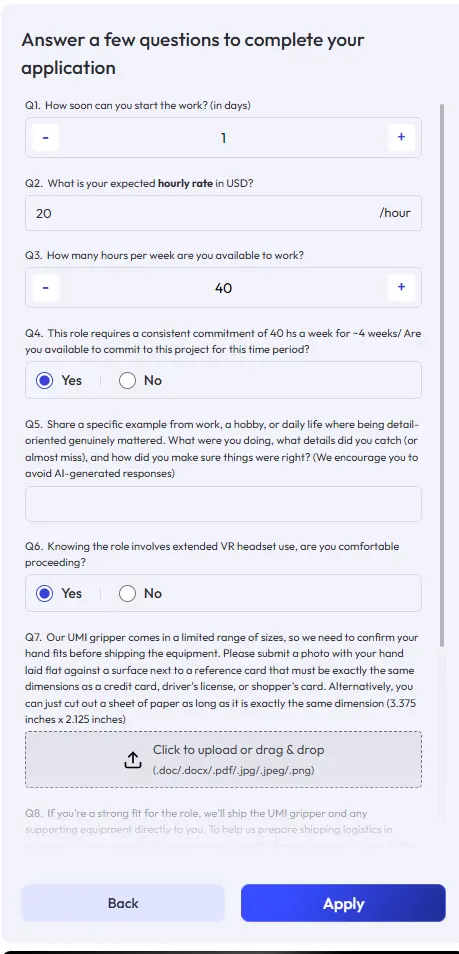Image resolution: width=459 pixels, height=954 pixels.
Task: Go Back to the previous step
Action: click(x=123, y=904)
